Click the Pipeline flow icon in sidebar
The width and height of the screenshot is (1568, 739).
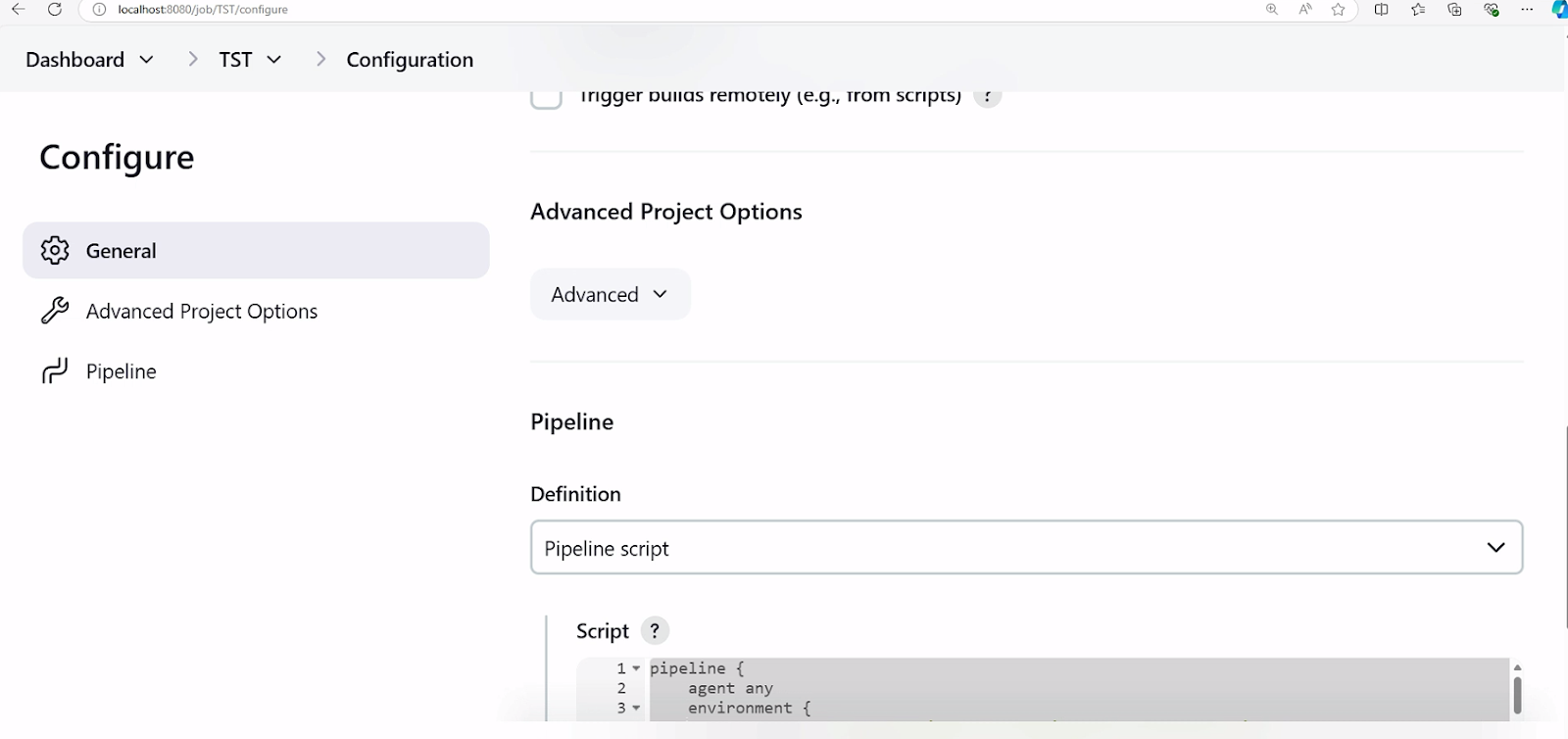click(x=55, y=370)
